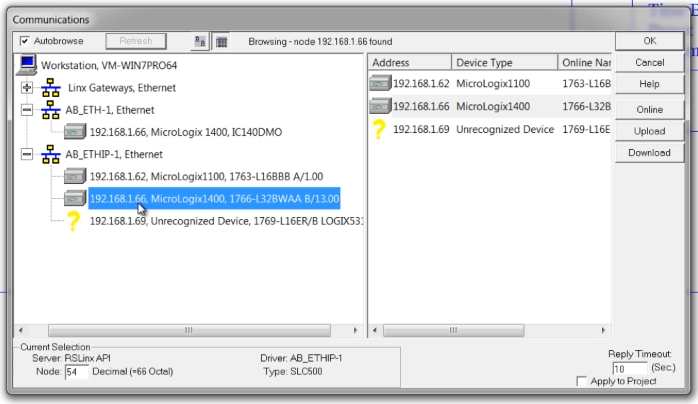Click list pane scroll left arrow
This screenshot has width=698, height=404.
pyautogui.click(x=375, y=330)
